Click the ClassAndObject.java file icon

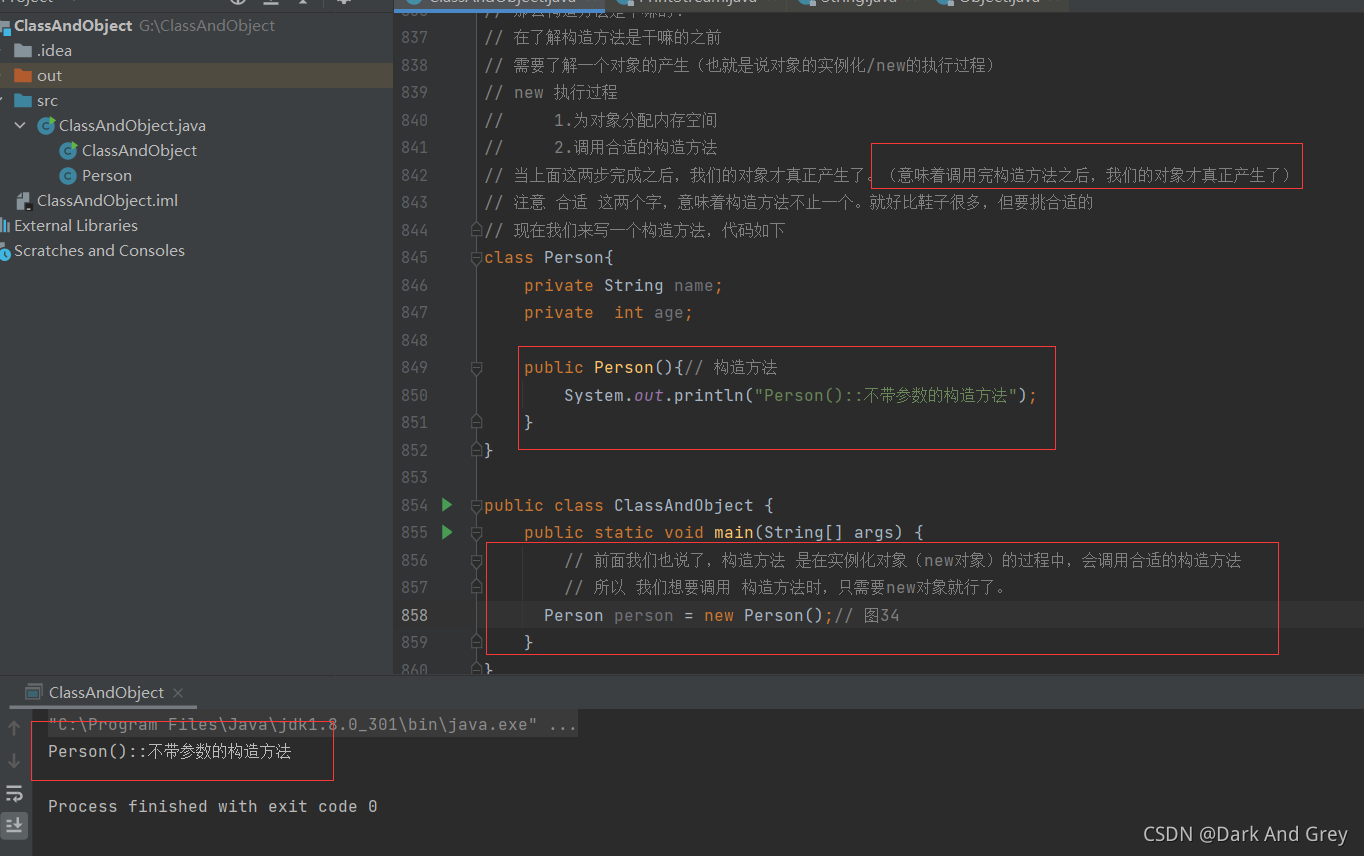coord(46,125)
